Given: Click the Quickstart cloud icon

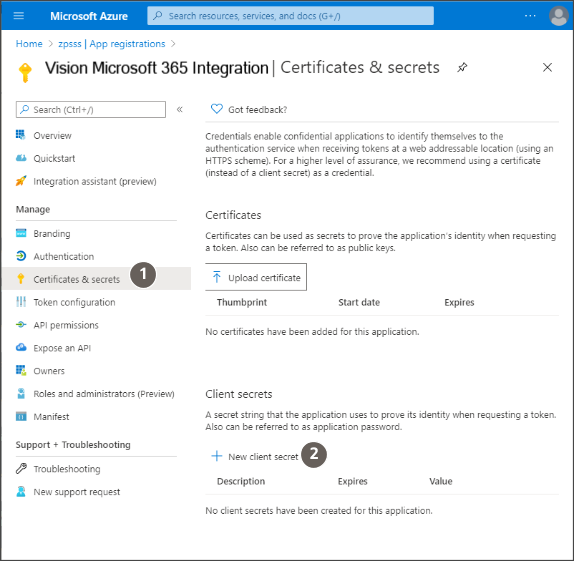Looking at the screenshot, I should point(21,158).
